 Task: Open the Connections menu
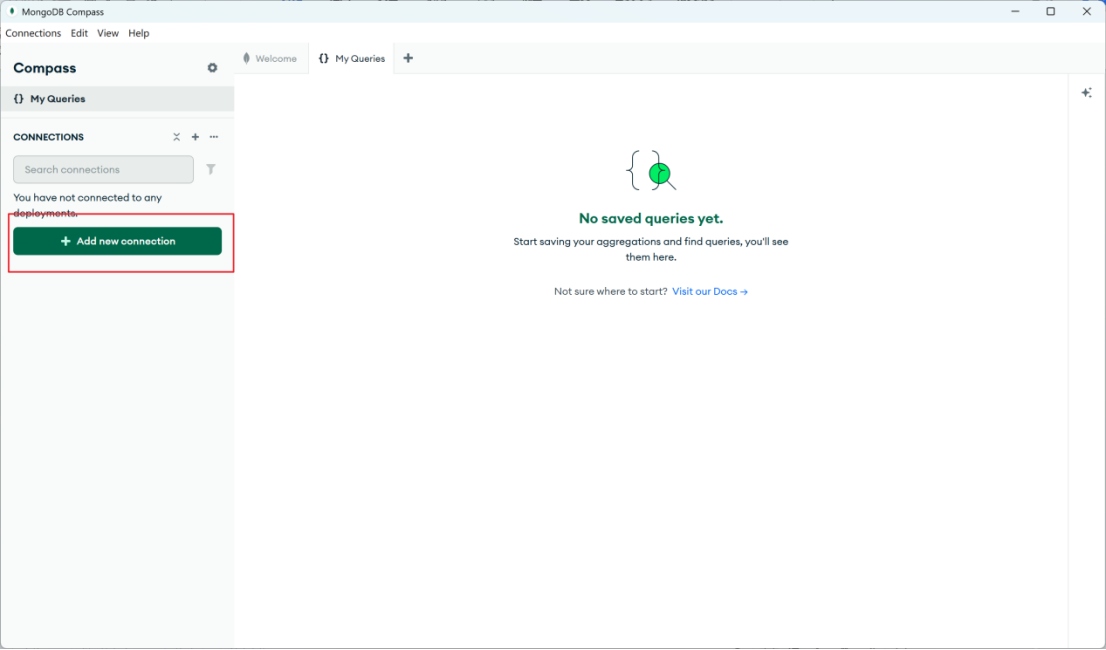(x=33, y=33)
